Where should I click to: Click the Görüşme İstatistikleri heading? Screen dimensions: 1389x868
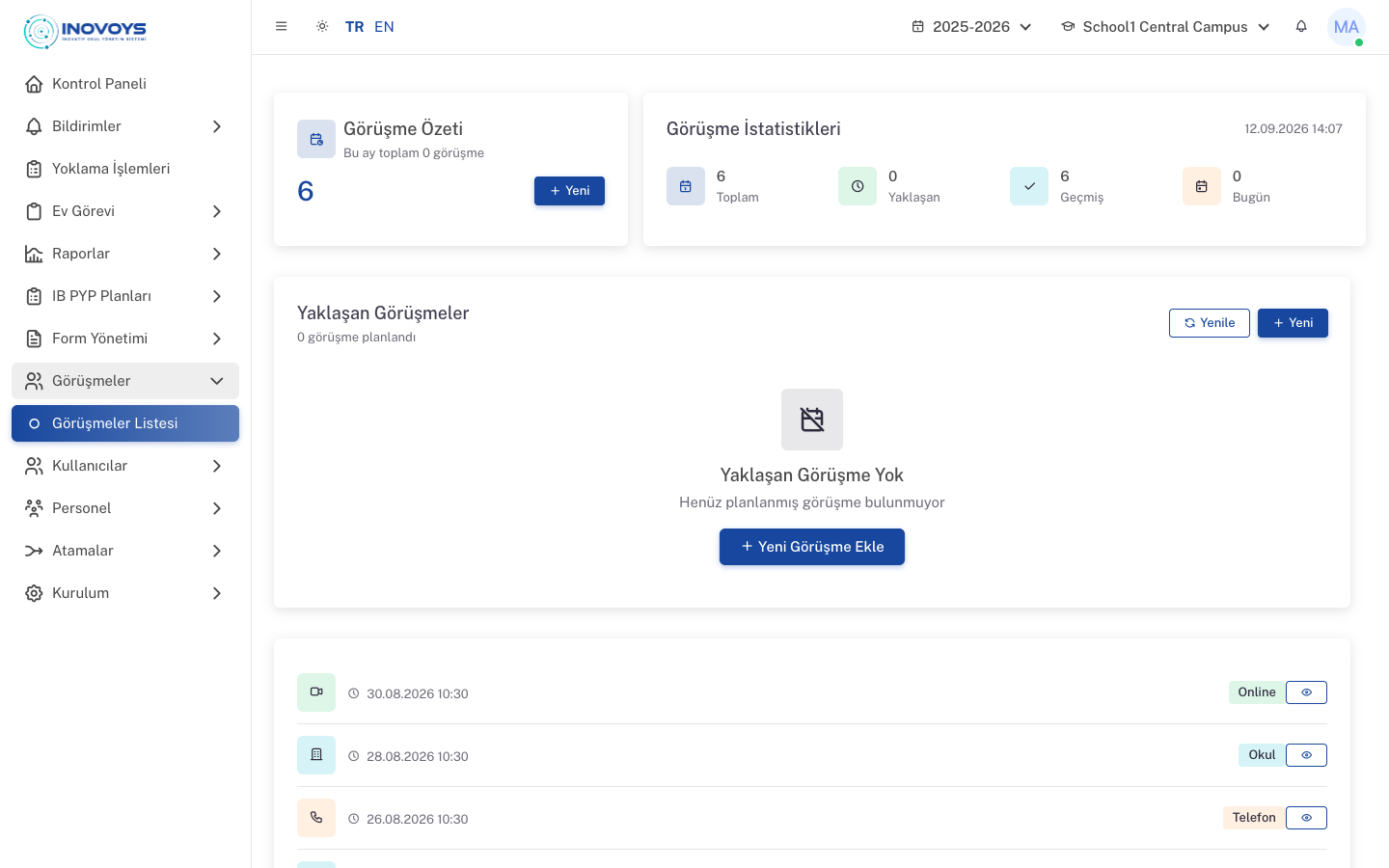[753, 129]
